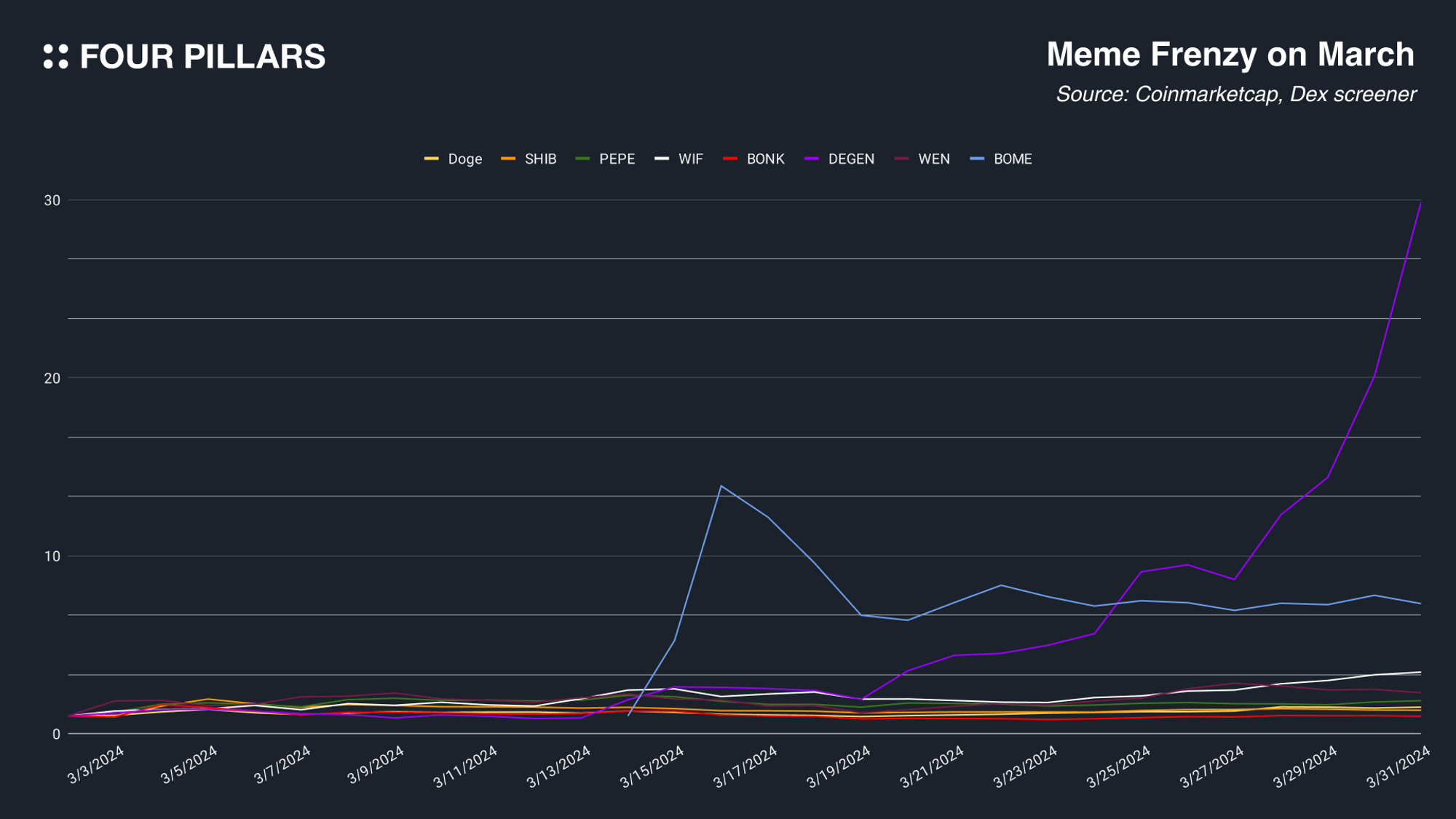Click the WEN legend label
Screen dimensions: 1456x819
933,159
